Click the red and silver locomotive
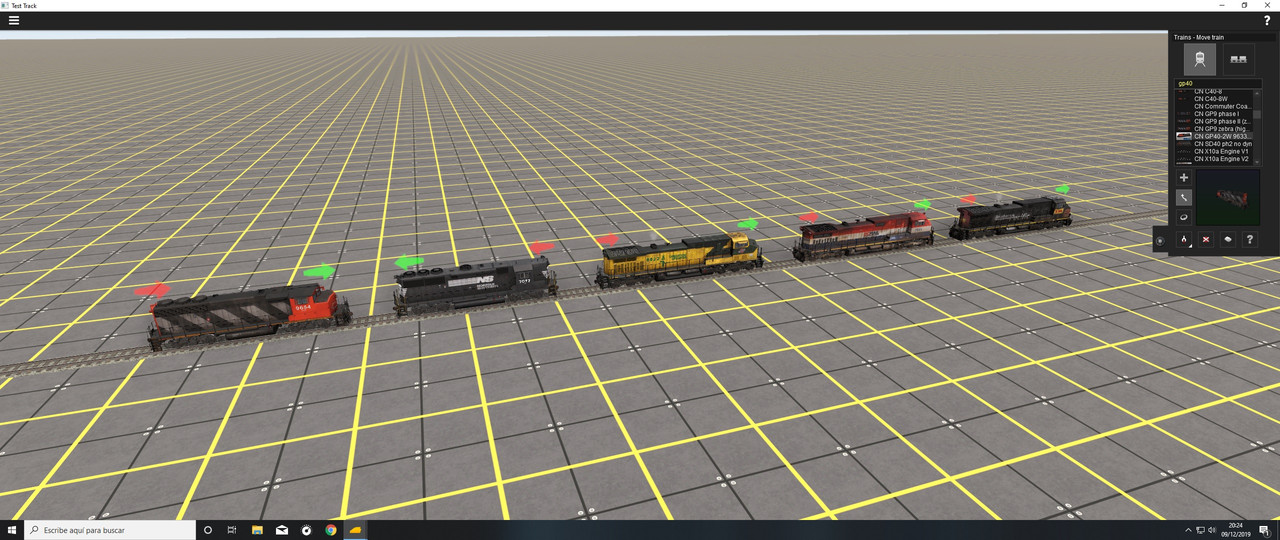Viewport: 1280px width, 540px height. tap(863, 236)
